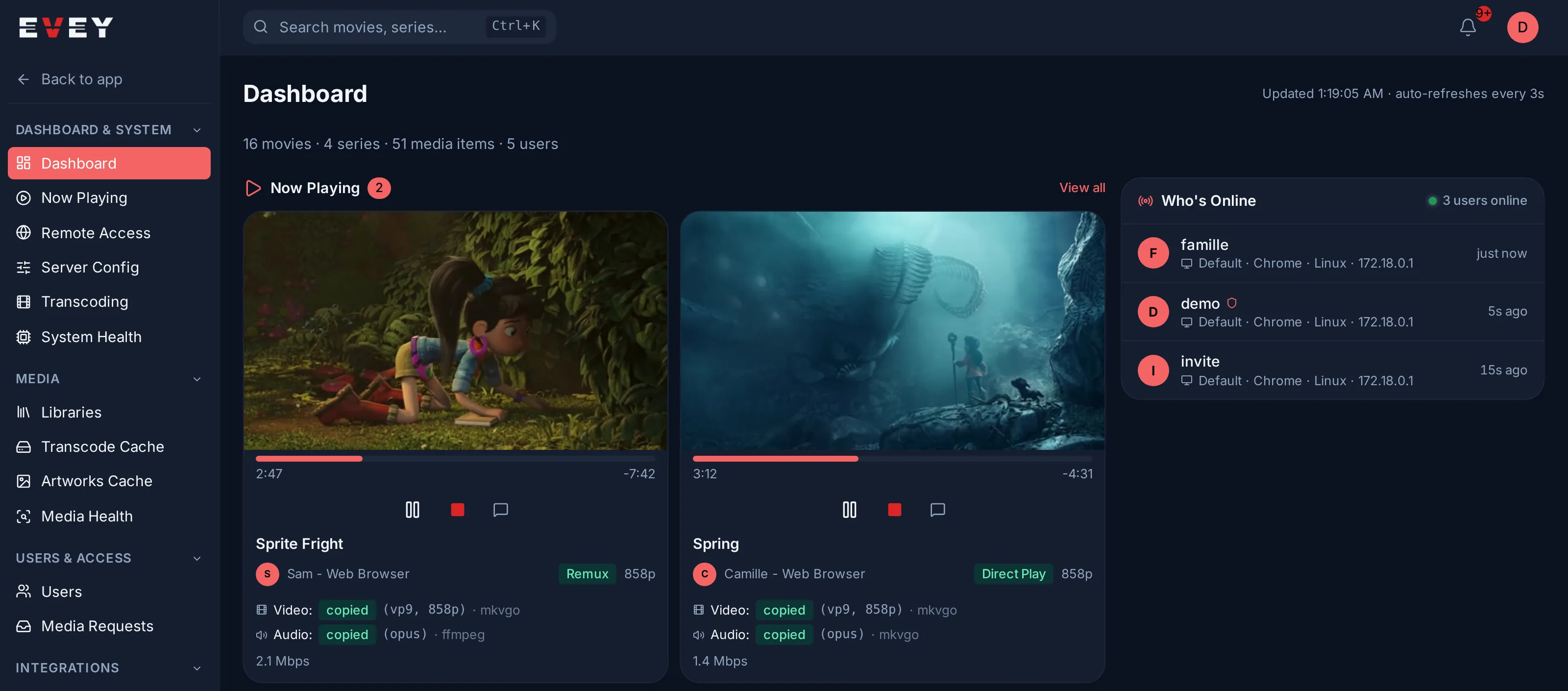The width and height of the screenshot is (1568, 691).
Task: Open the D user avatar menu
Action: (x=1522, y=27)
